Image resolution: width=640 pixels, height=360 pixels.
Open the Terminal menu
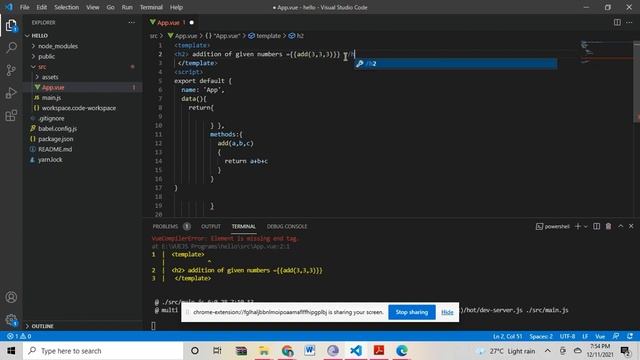point(151,7)
